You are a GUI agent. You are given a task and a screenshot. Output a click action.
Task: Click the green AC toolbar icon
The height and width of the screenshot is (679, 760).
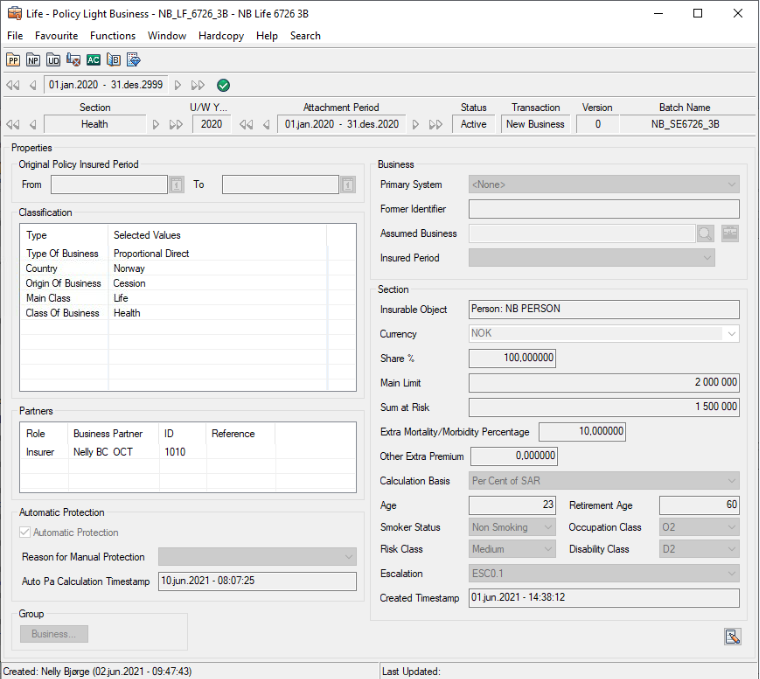click(x=93, y=61)
